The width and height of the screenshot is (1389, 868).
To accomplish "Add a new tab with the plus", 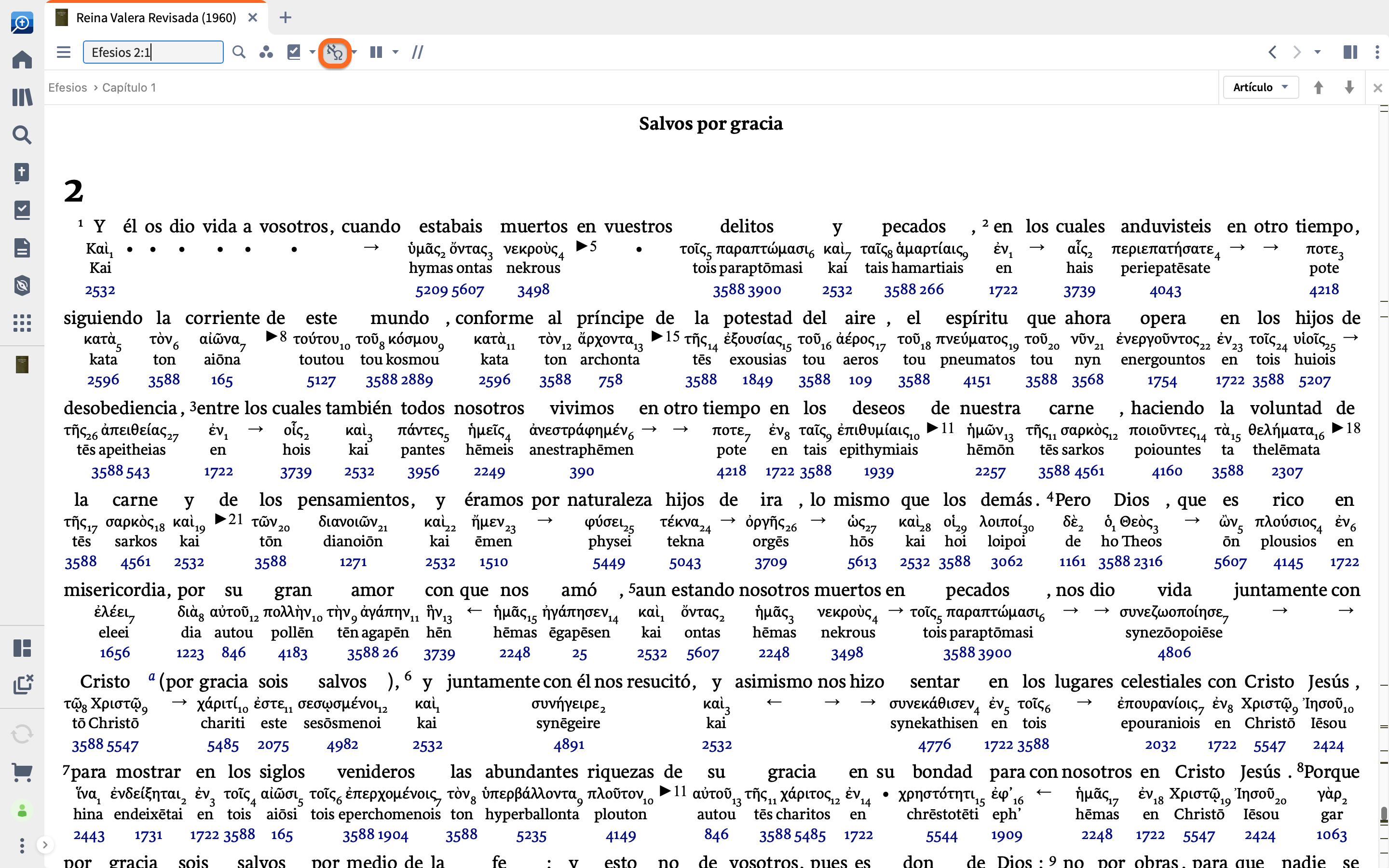I will coord(285,18).
